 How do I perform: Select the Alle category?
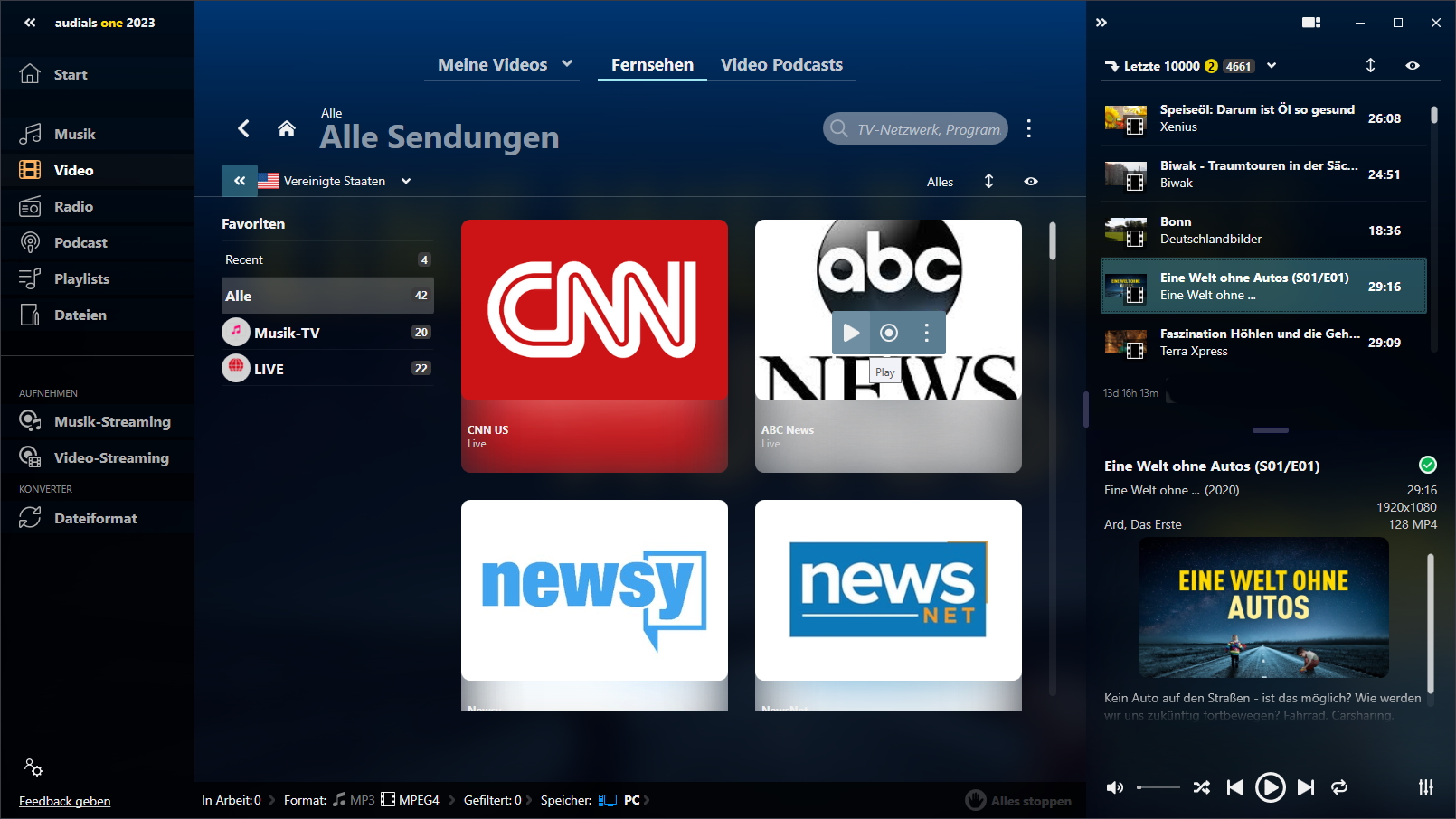point(327,296)
